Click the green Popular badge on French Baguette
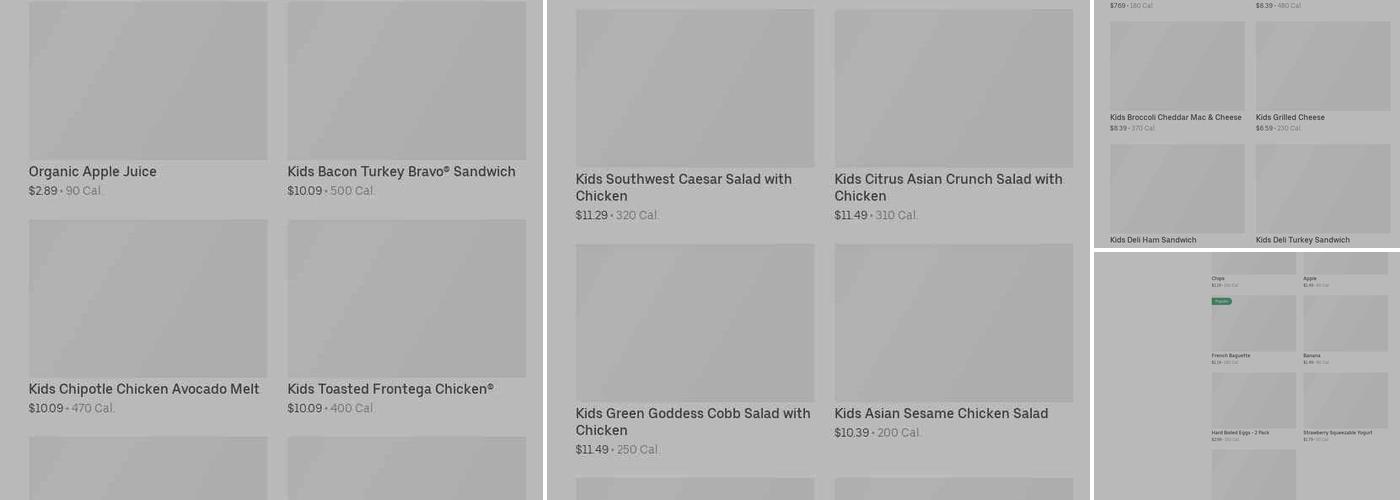The image size is (1400, 500). (x=1221, y=301)
